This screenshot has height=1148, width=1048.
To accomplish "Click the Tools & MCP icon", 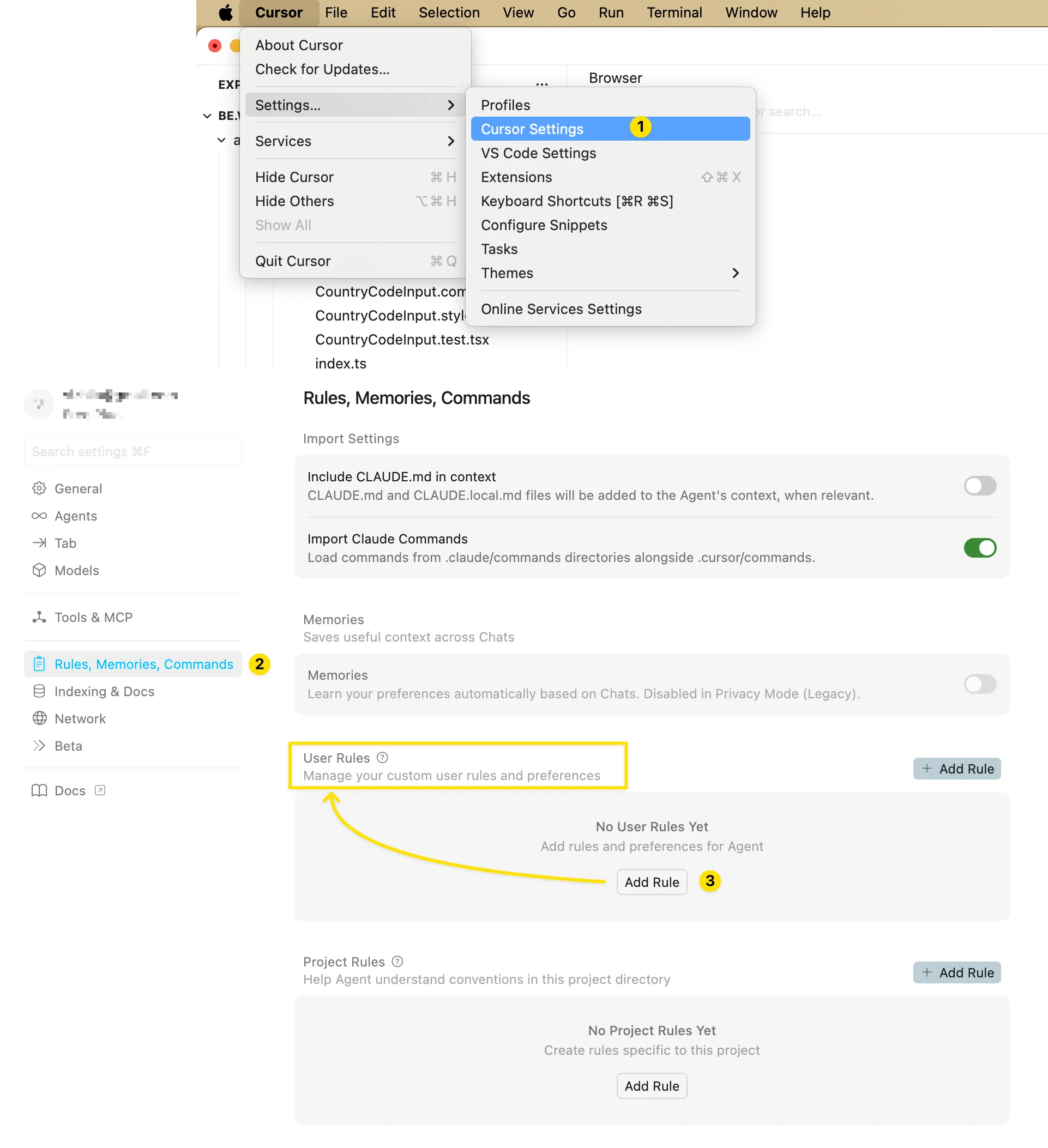I will click(x=39, y=617).
